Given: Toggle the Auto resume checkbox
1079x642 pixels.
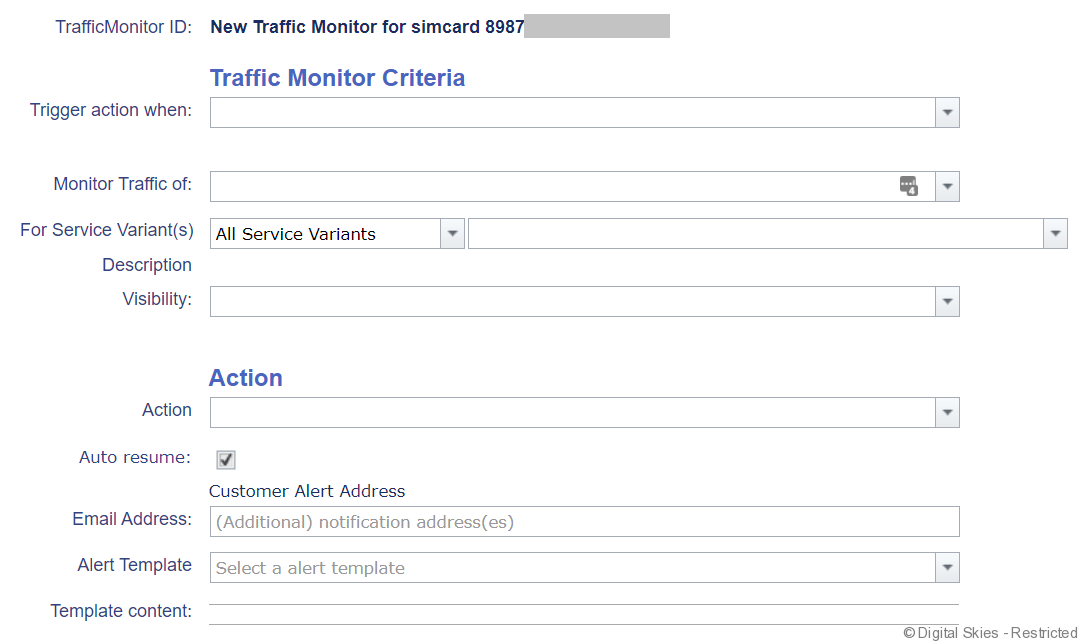Looking at the screenshot, I should point(226,459).
